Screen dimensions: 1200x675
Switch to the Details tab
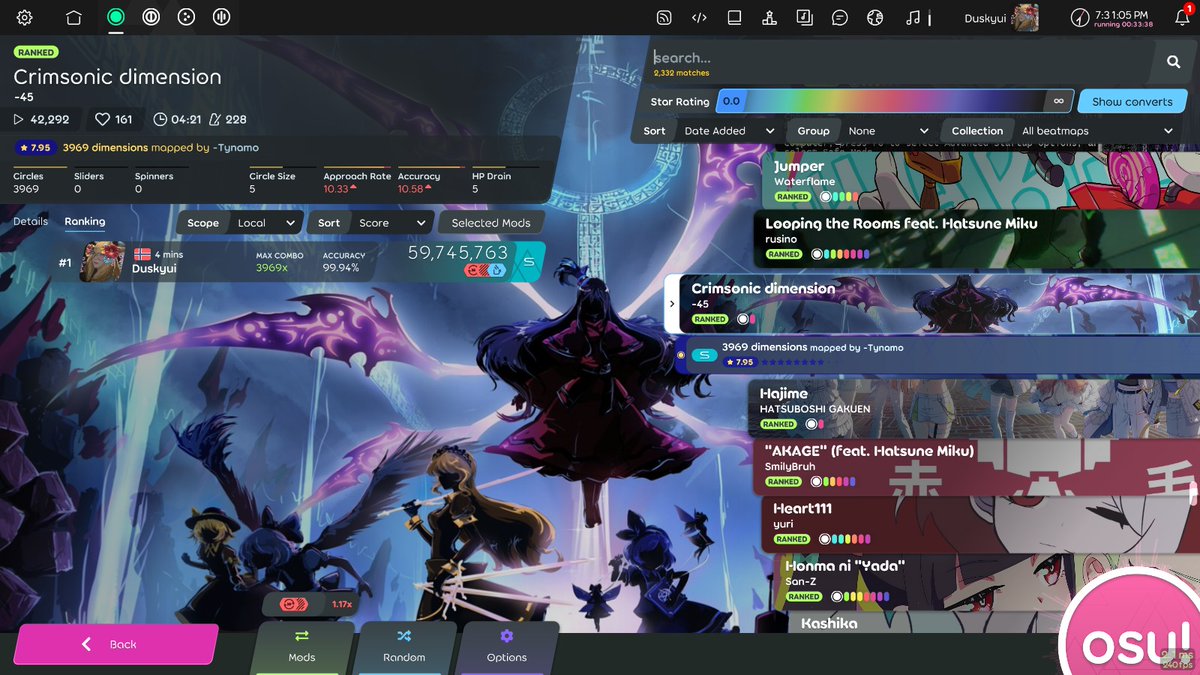pos(30,221)
